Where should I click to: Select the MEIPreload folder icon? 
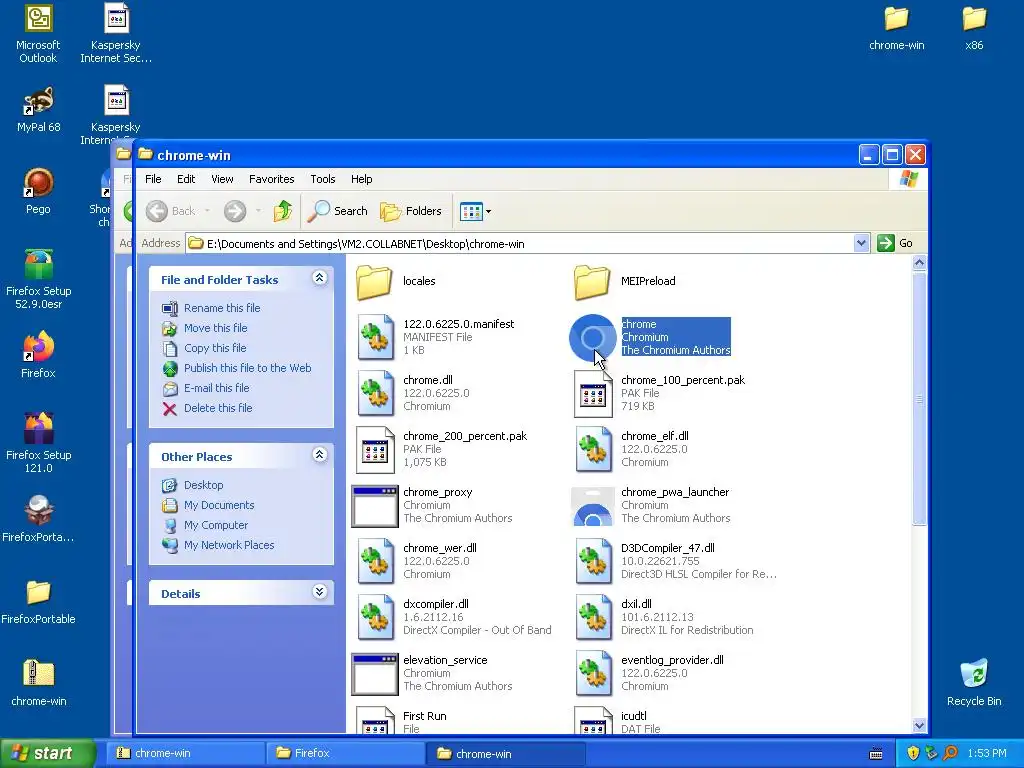592,282
